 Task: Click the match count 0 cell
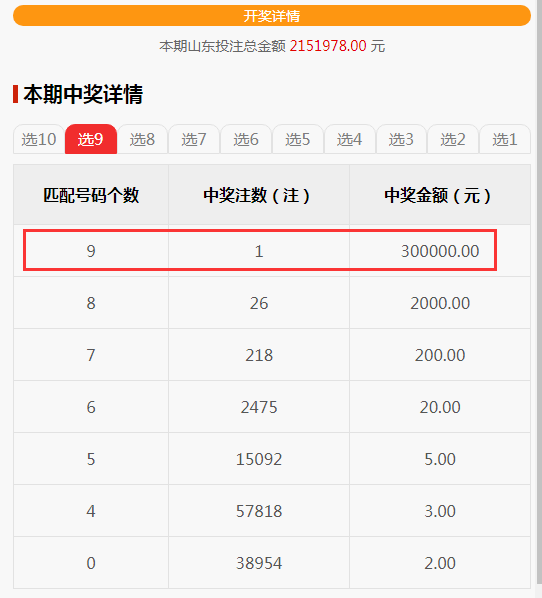[x=91, y=563]
